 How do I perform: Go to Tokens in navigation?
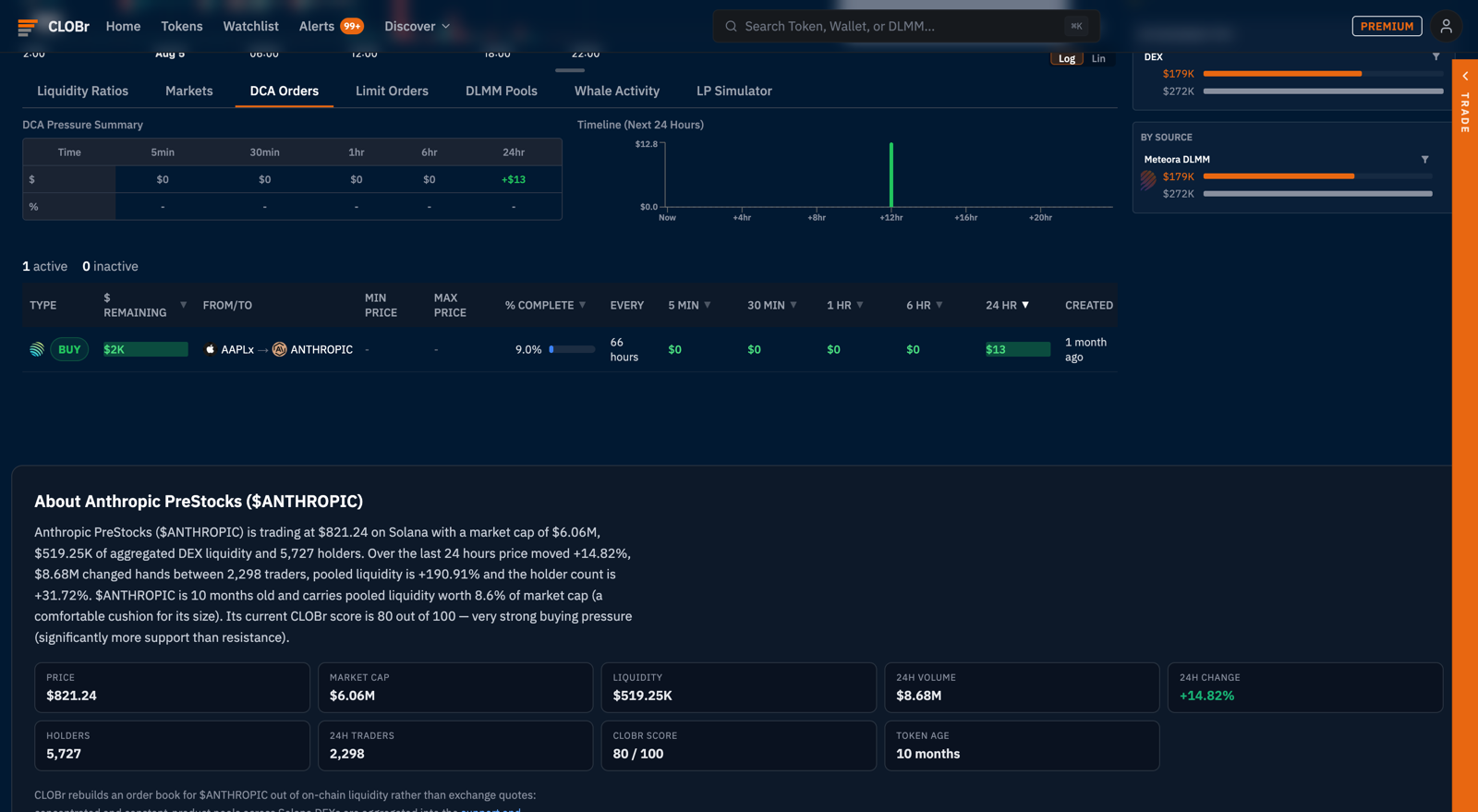[x=182, y=26]
